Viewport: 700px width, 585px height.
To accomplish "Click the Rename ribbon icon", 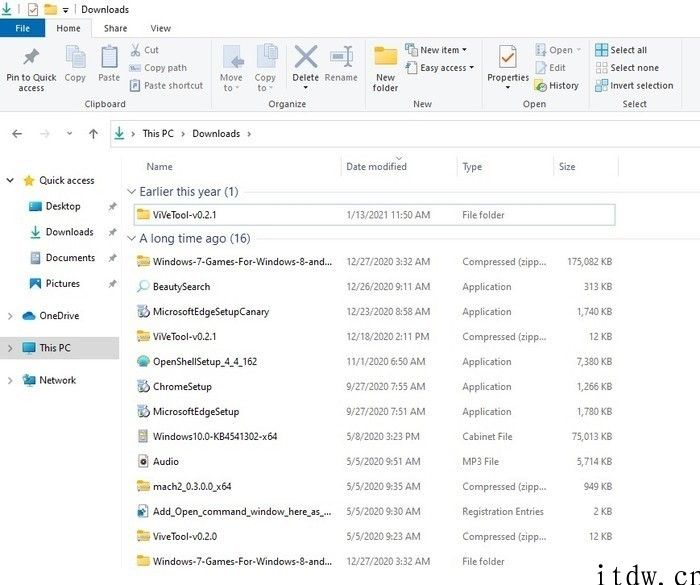I will [x=342, y=57].
